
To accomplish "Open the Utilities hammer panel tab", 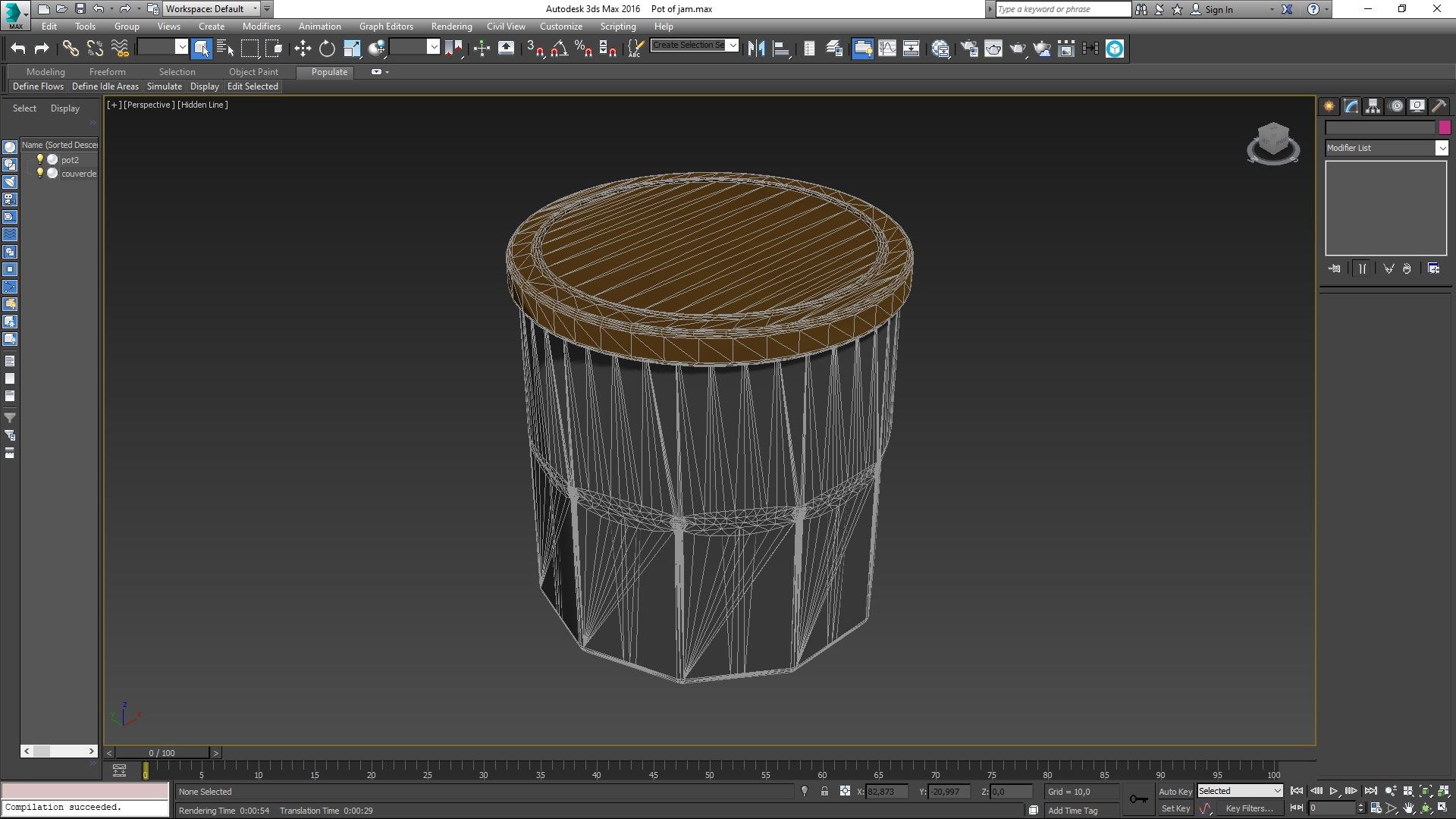I will (x=1439, y=106).
